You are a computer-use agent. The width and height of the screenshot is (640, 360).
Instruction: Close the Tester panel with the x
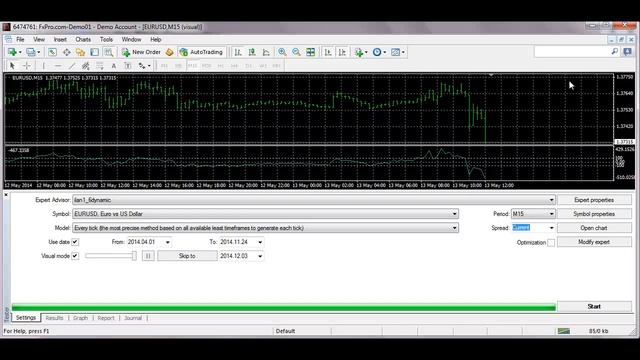(x=6, y=195)
